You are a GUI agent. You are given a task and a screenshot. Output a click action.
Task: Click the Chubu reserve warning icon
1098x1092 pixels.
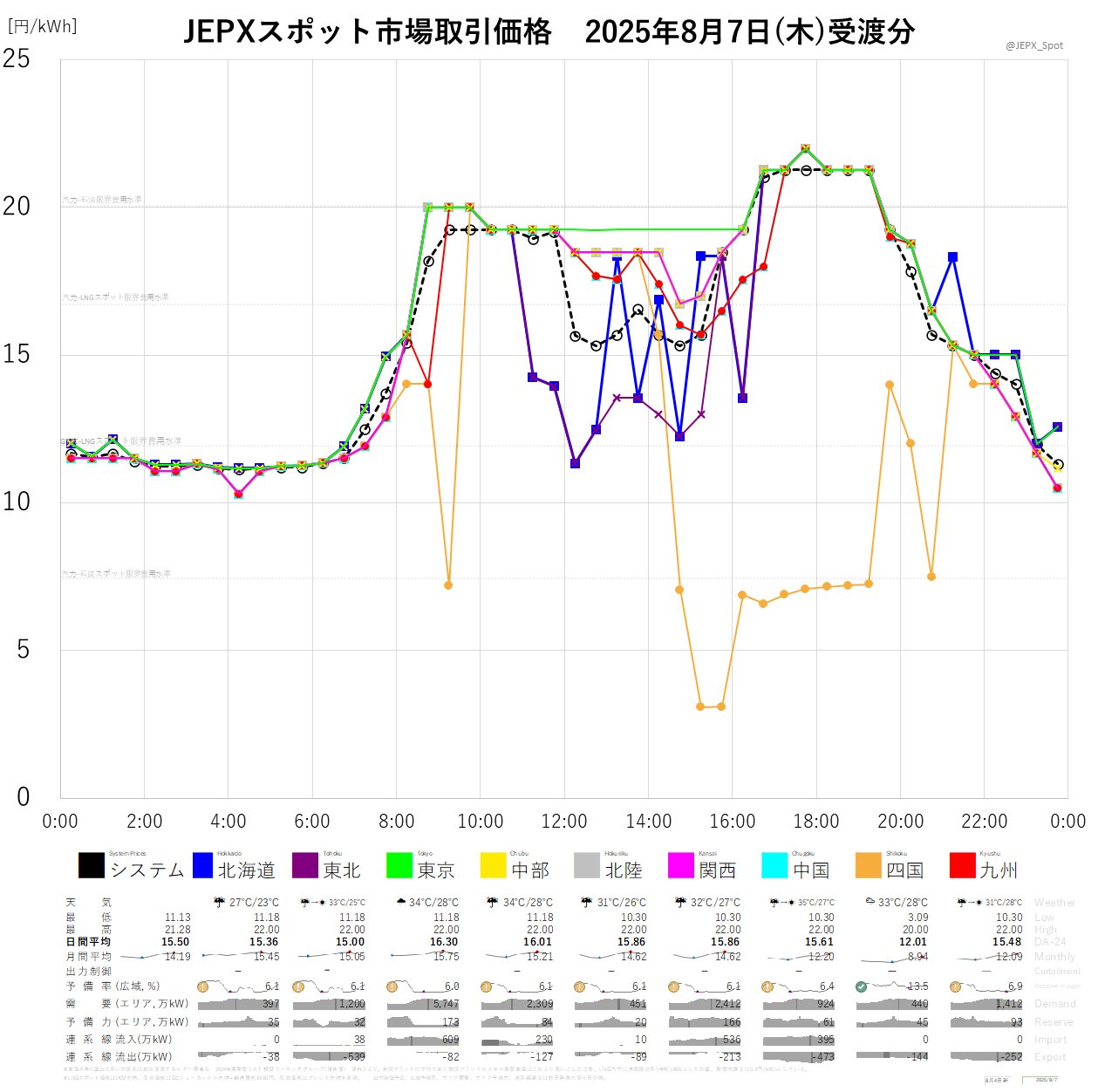point(486,986)
